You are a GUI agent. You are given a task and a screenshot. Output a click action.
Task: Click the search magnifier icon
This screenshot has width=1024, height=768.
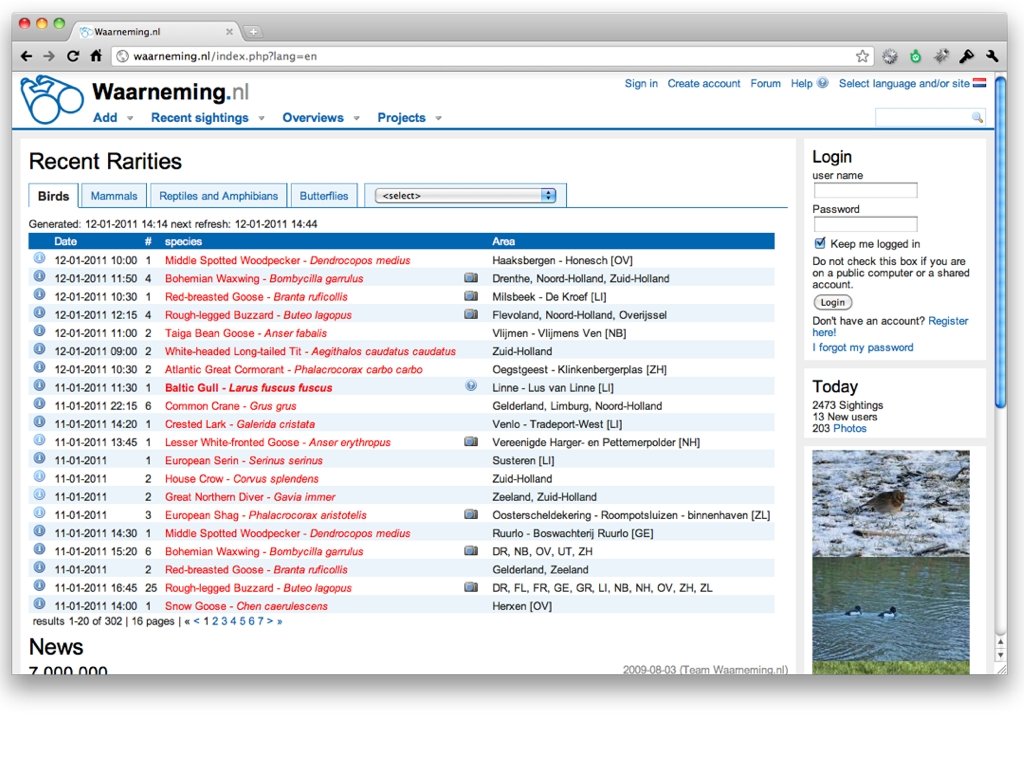977,118
